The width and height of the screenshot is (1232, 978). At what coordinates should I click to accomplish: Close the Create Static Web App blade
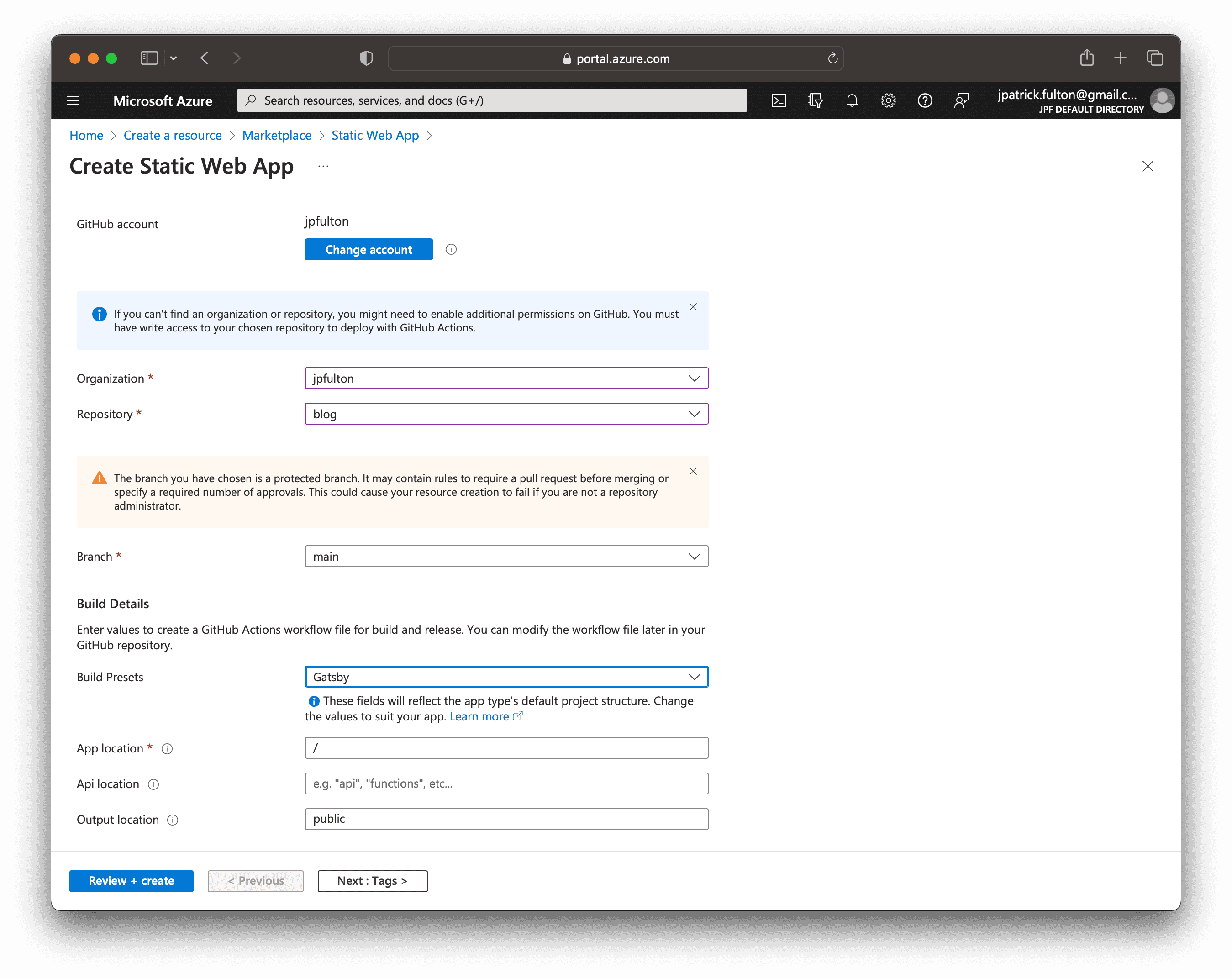(1148, 166)
